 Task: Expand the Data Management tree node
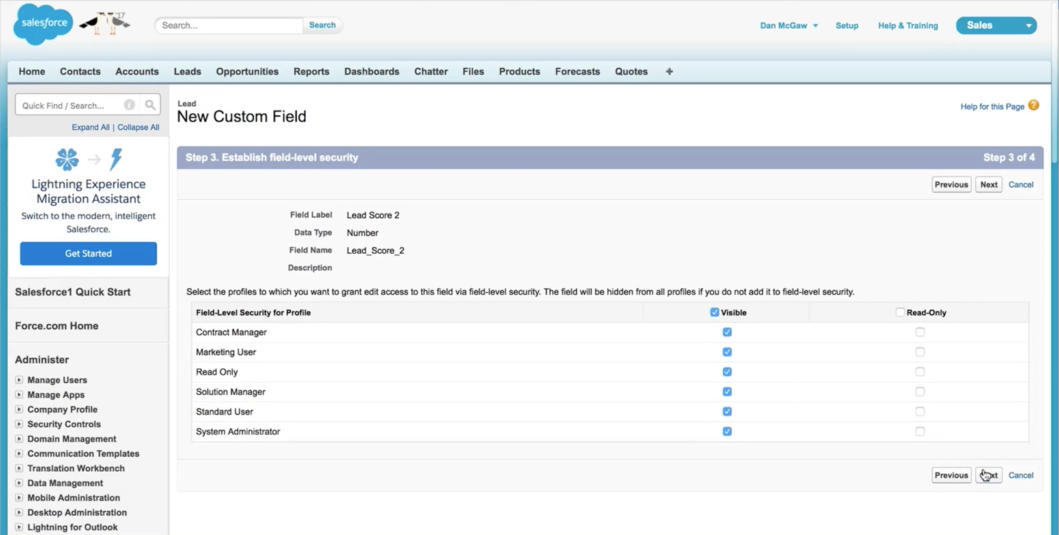point(19,483)
